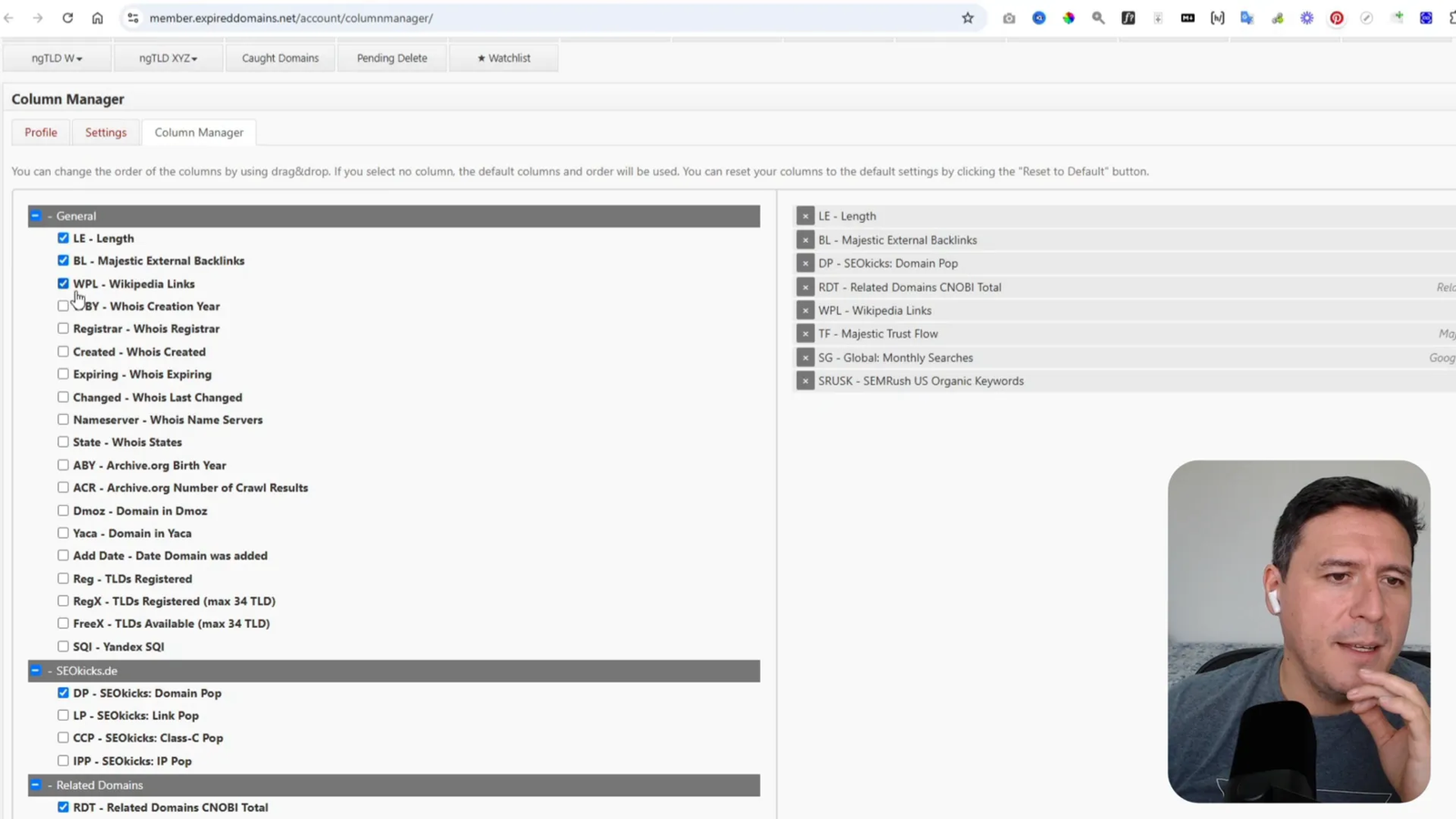This screenshot has width=1456, height=819.
Task: Open the Pinterest browser extension
Action: click(x=1337, y=17)
